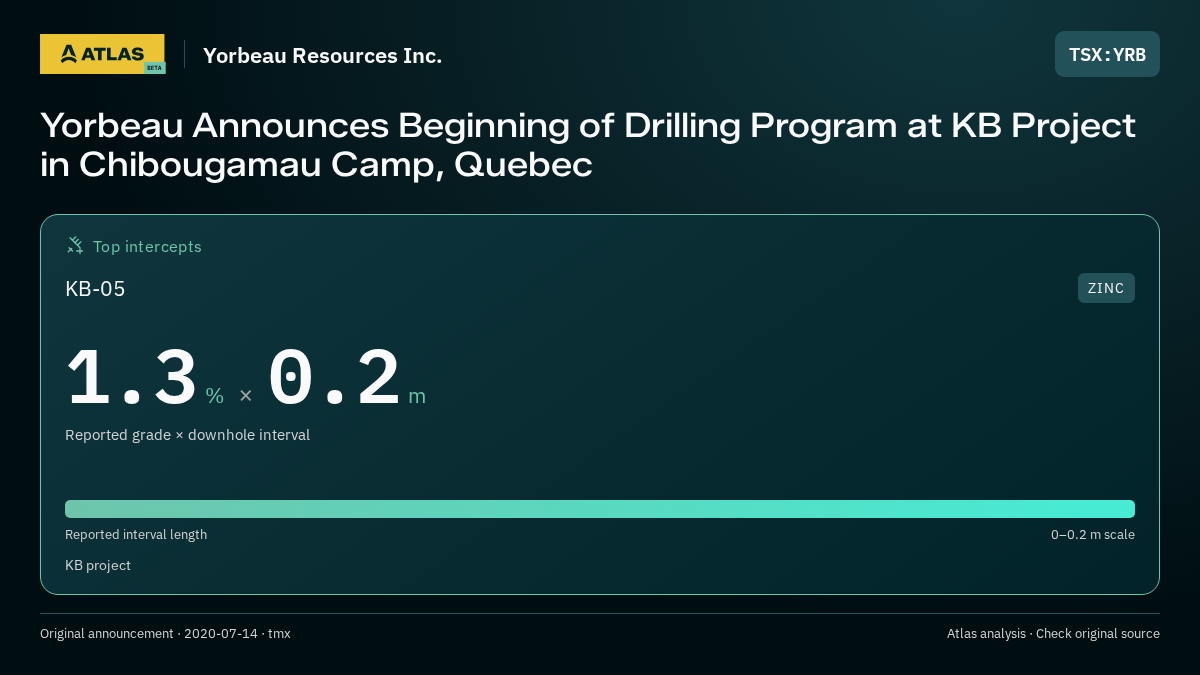Click the Reported interval length label
Viewport: 1200px width, 675px height.
[x=136, y=535]
